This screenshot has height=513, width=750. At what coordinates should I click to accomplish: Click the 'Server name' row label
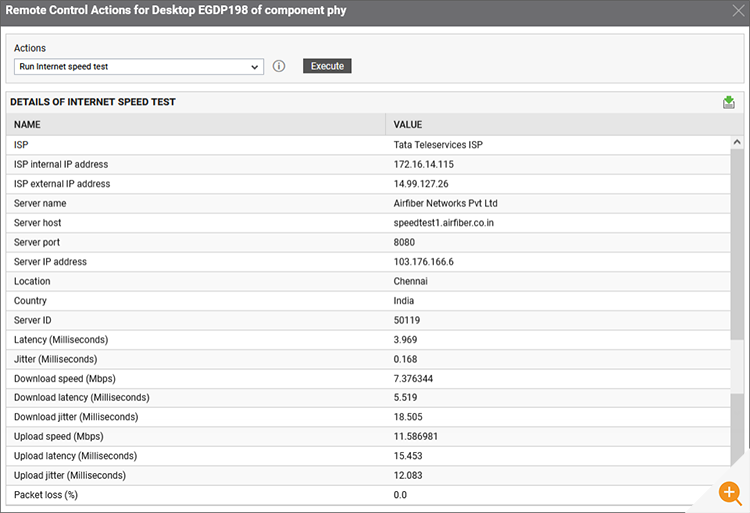point(40,203)
